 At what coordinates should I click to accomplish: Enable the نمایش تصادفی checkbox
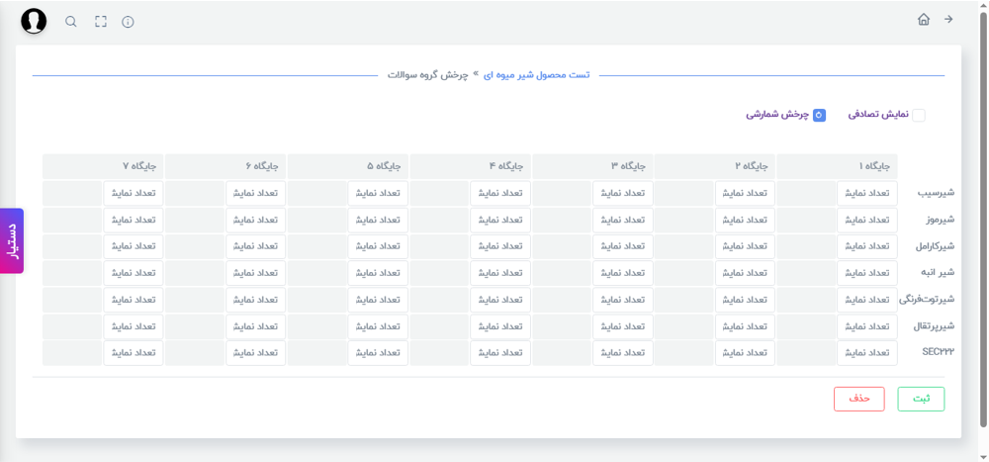919,115
